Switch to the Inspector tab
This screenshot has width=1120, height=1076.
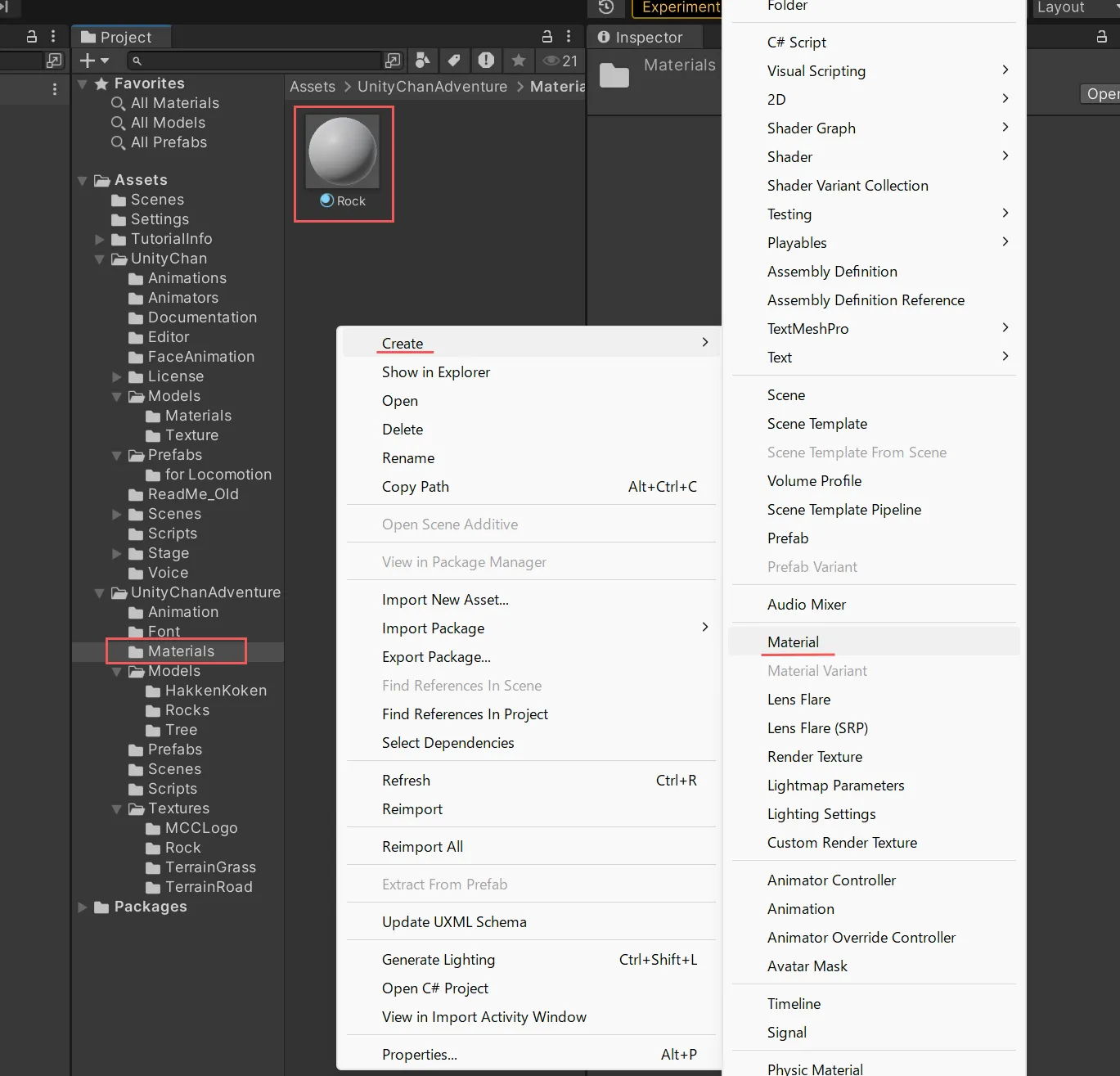coord(641,38)
